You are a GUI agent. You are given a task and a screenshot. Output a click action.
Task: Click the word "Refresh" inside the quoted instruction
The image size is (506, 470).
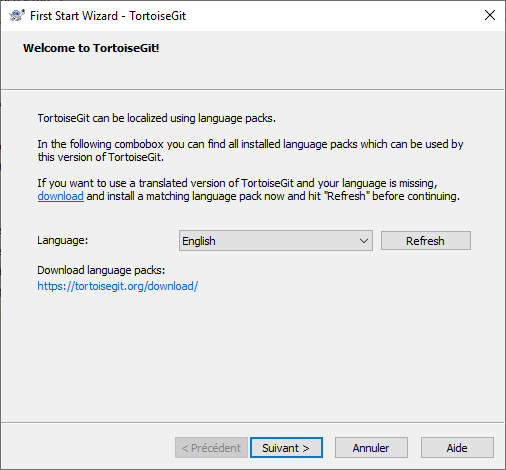[x=346, y=196]
